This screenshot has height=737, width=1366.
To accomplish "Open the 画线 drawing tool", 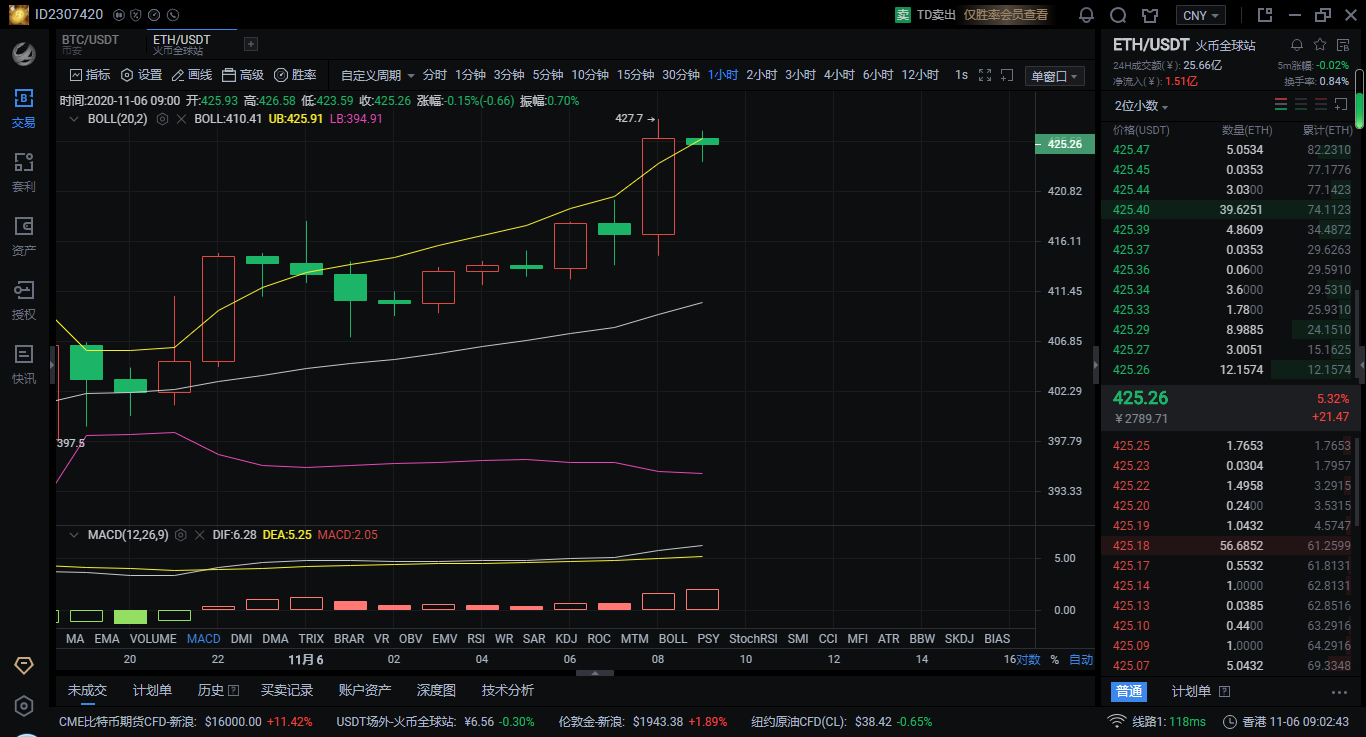I will pyautogui.click(x=191, y=75).
